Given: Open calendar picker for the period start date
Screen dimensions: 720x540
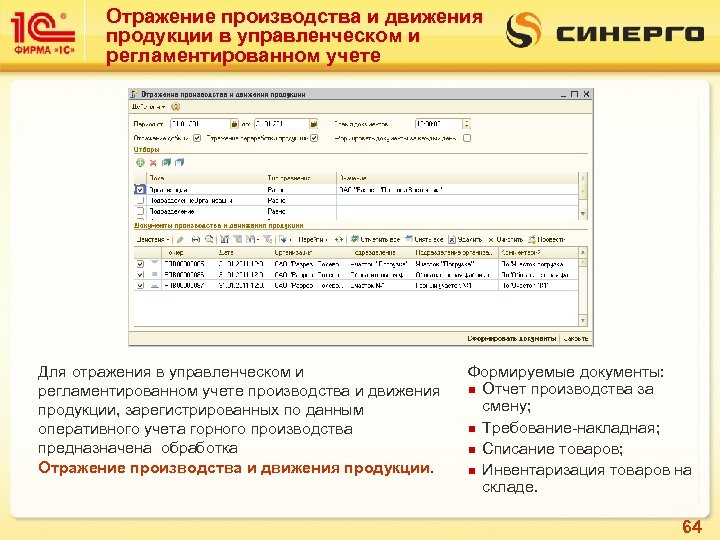Looking at the screenshot, I should point(234,124).
